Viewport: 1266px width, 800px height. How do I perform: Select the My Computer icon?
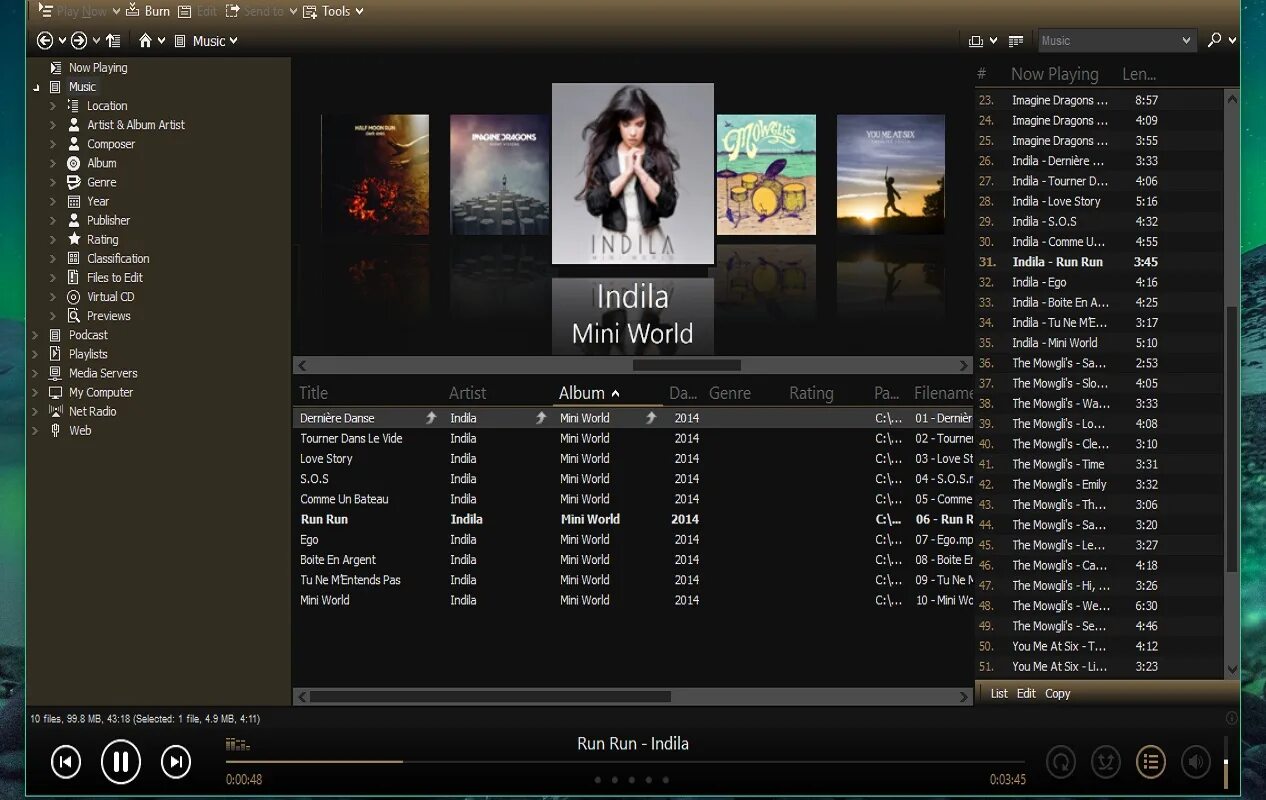[56, 392]
